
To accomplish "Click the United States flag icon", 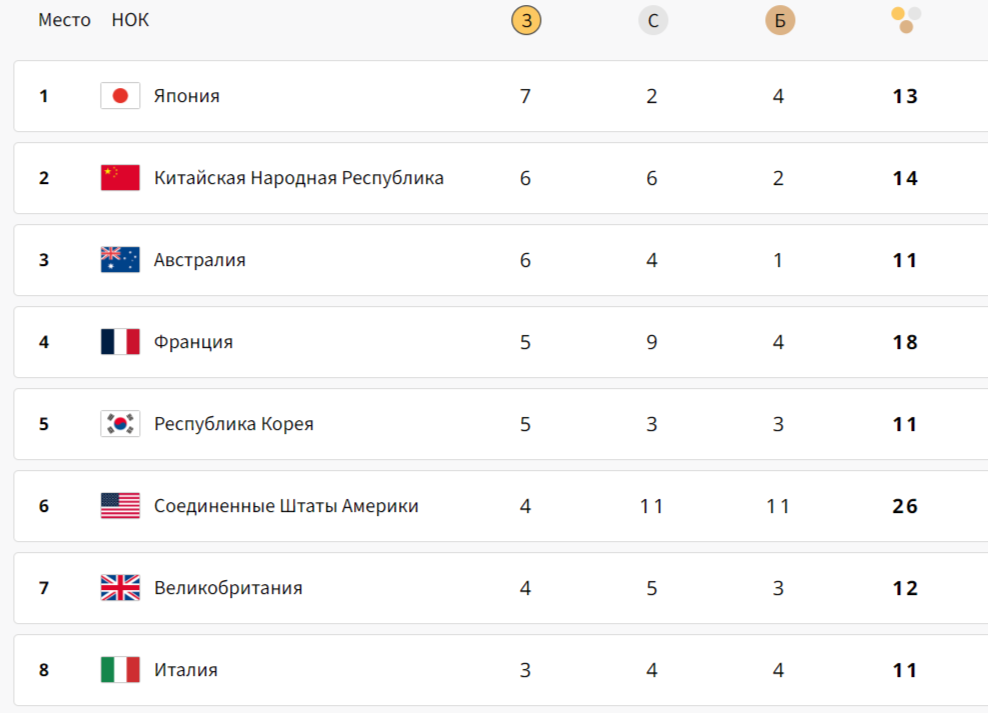I will point(120,506).
